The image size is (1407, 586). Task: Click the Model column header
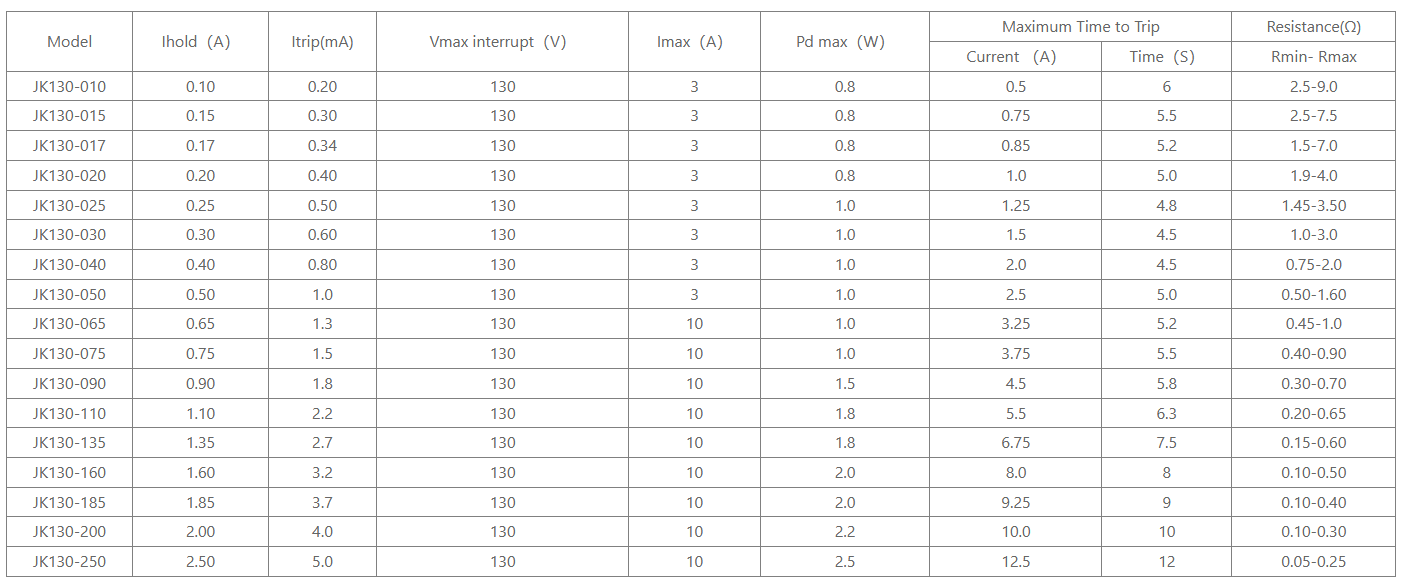tap(69, 41)
